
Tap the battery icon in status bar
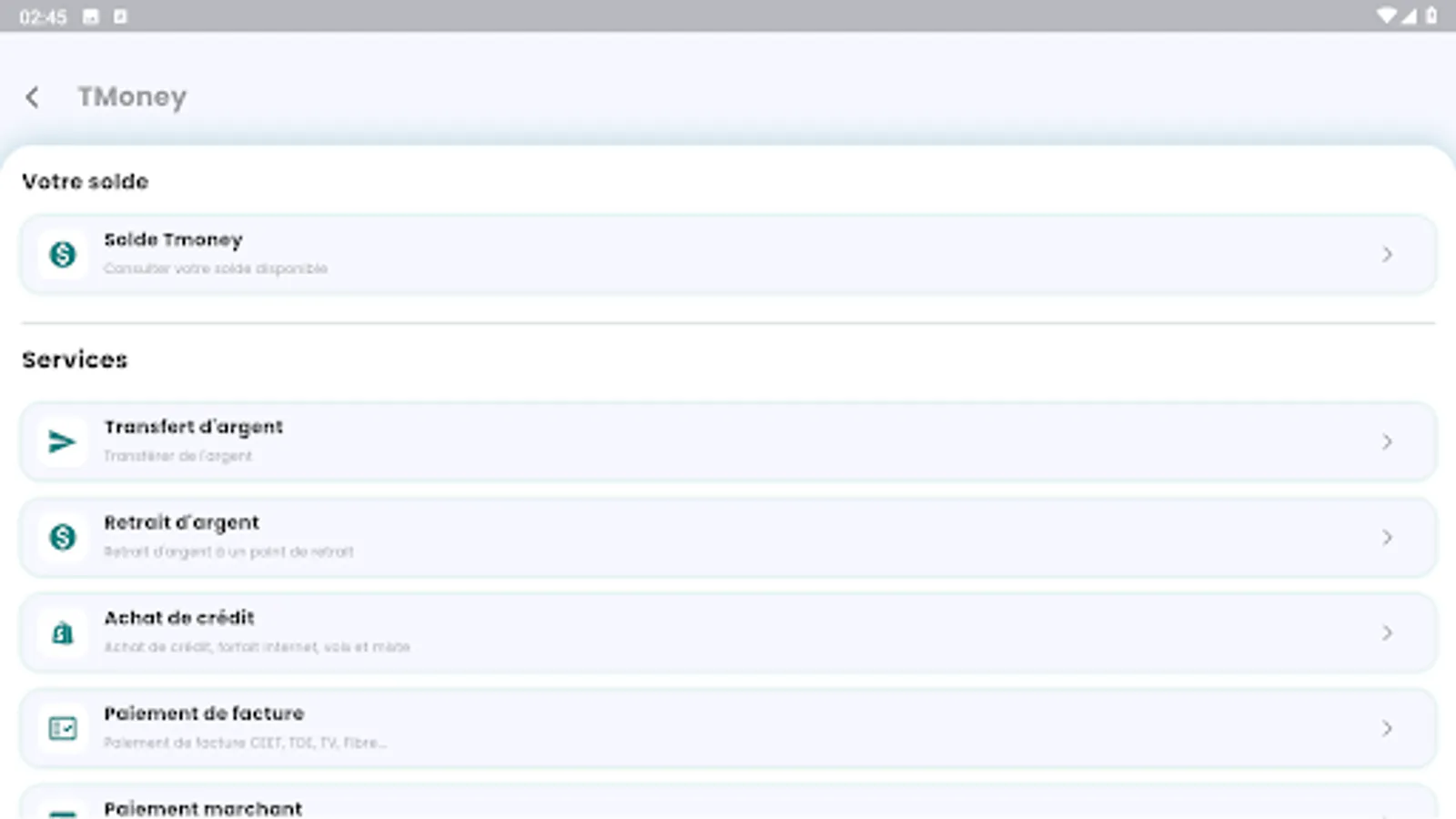1431,16
